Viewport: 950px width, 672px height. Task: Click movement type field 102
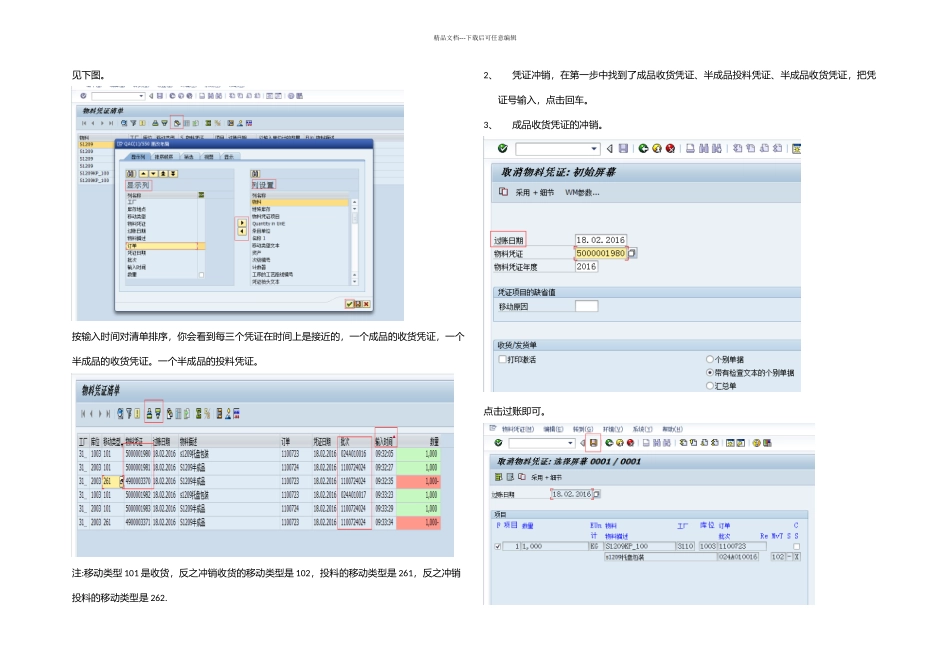point(778,557)
